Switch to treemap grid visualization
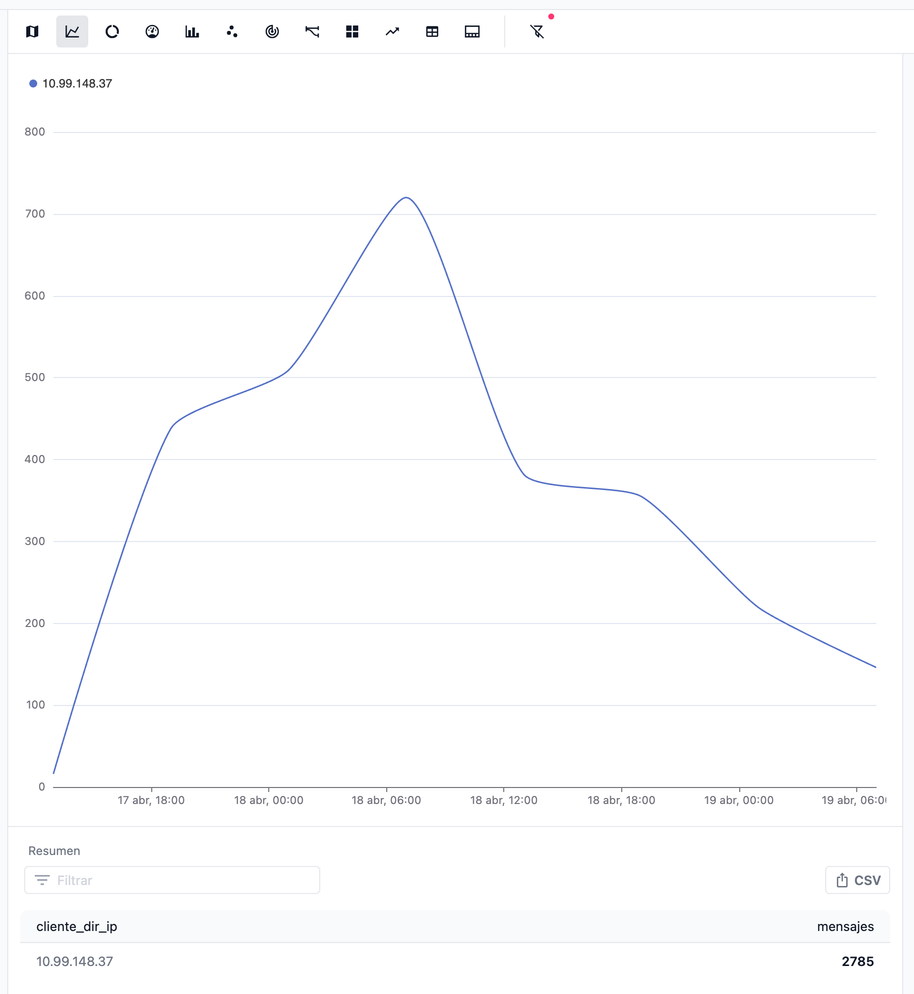This screenshot has height=994, width=914. point(352,32)
